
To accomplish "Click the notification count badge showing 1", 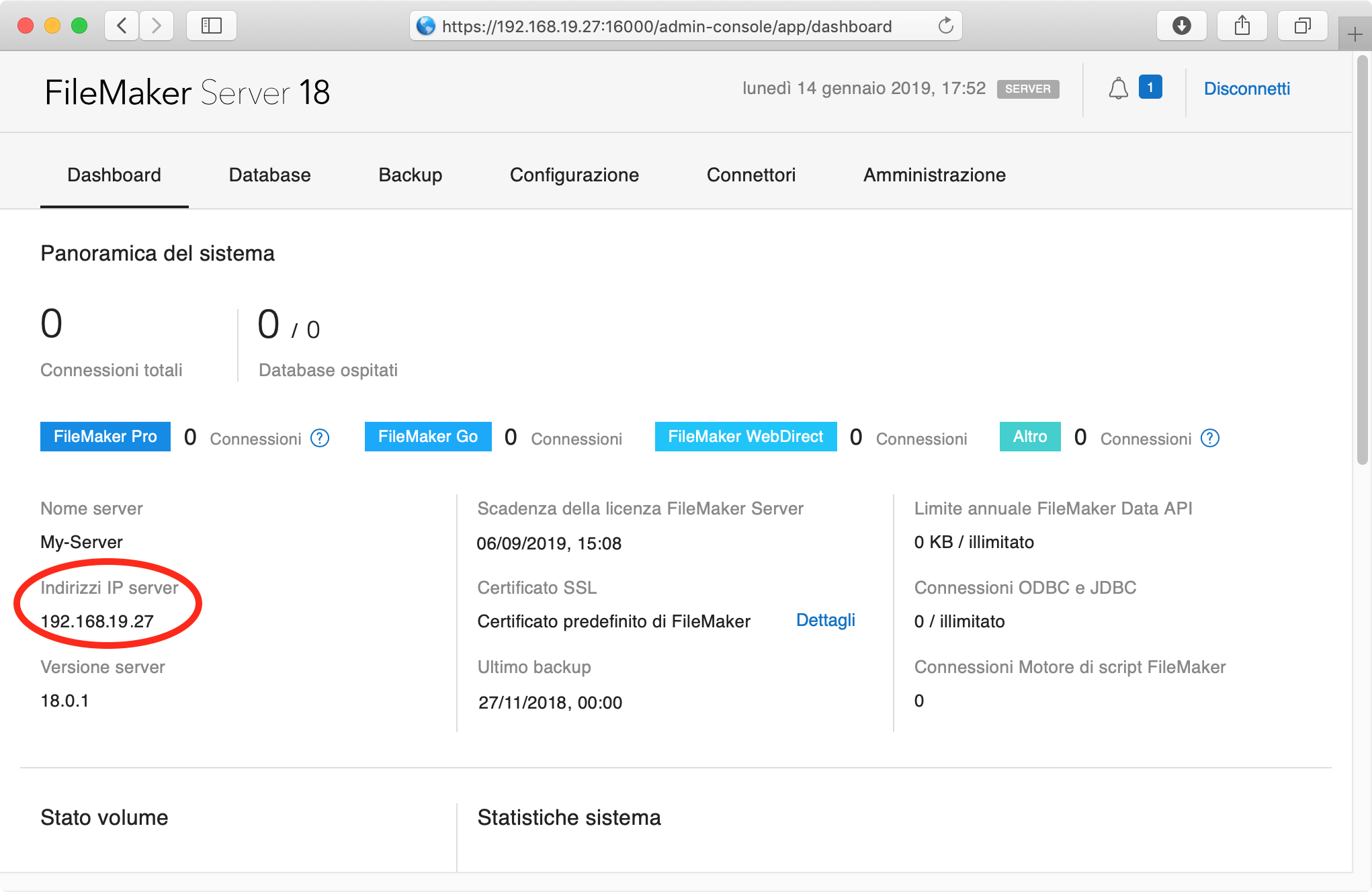I will [1150, 87].
